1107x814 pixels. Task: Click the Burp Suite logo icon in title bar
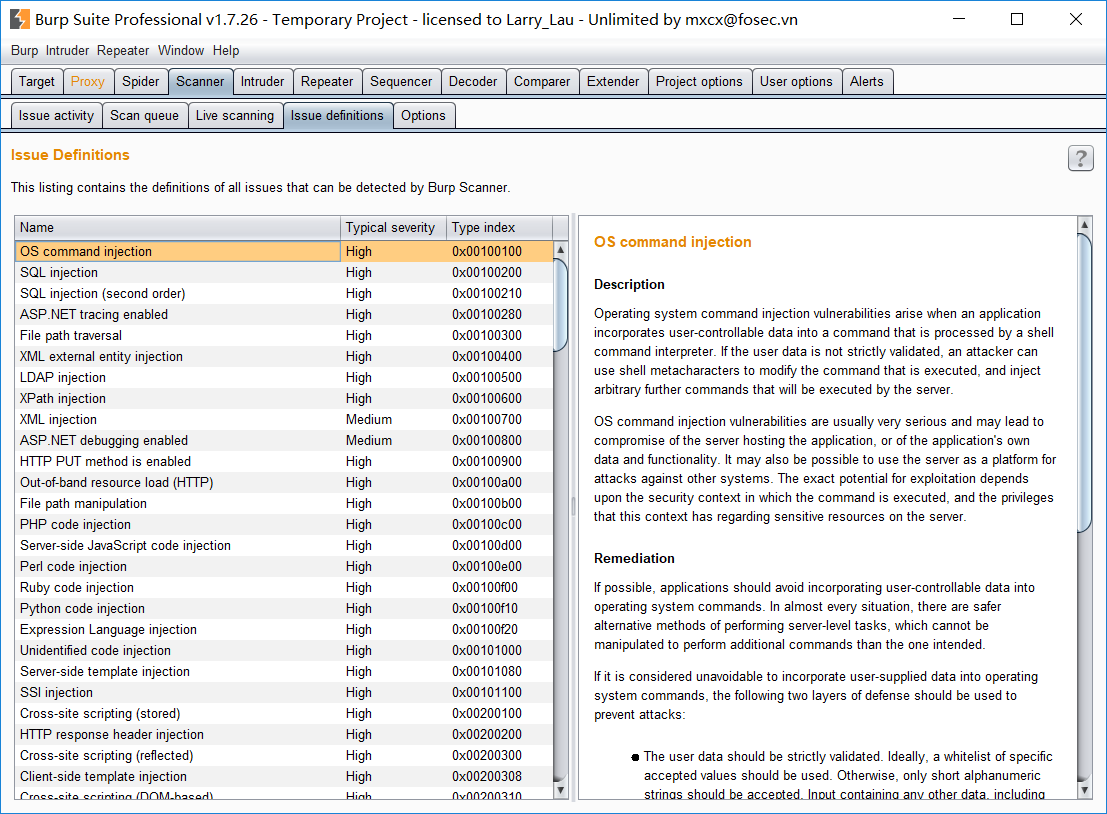pos(20,19)
